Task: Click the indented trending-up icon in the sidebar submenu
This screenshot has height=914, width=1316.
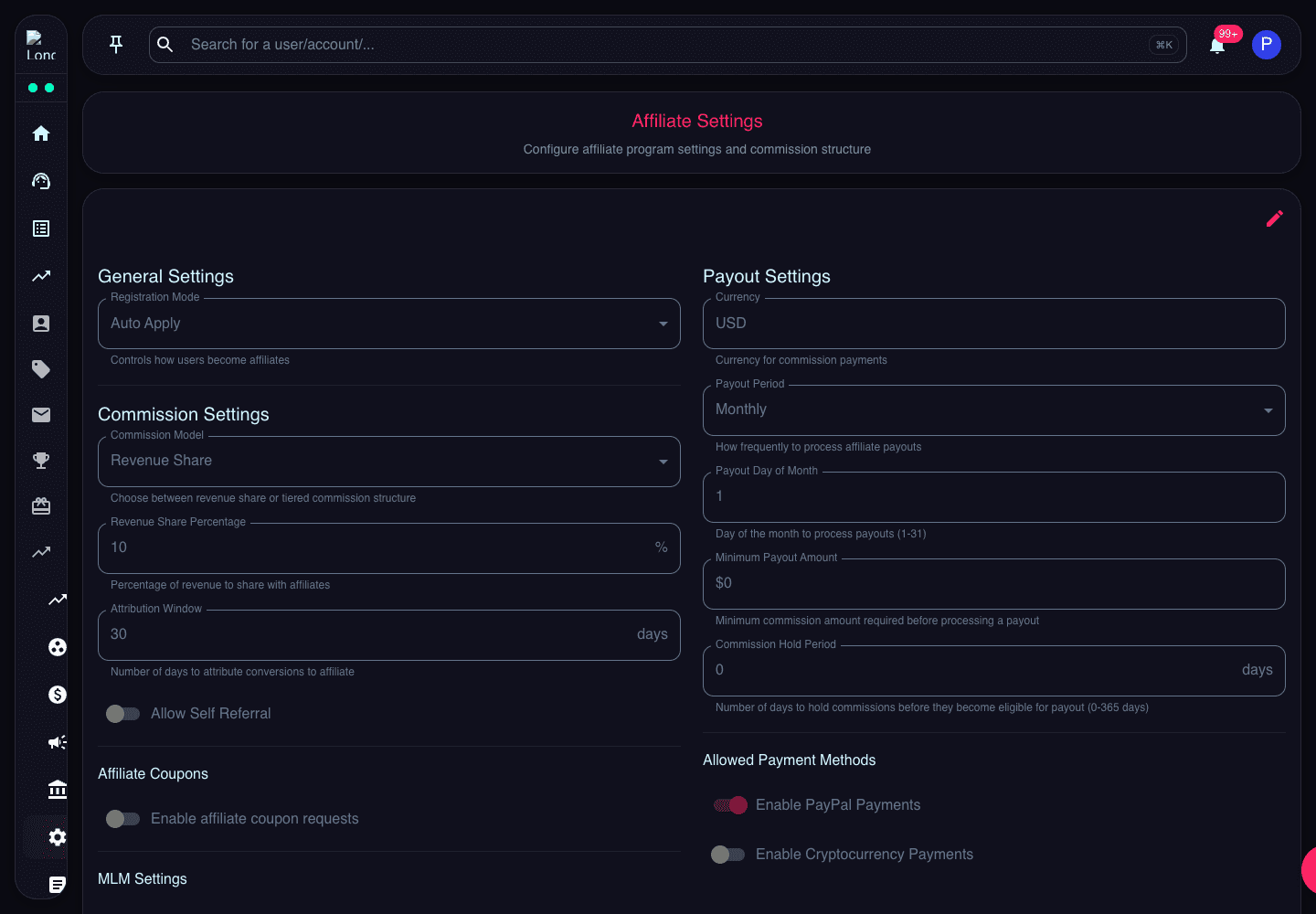Action: click(58, 600)
